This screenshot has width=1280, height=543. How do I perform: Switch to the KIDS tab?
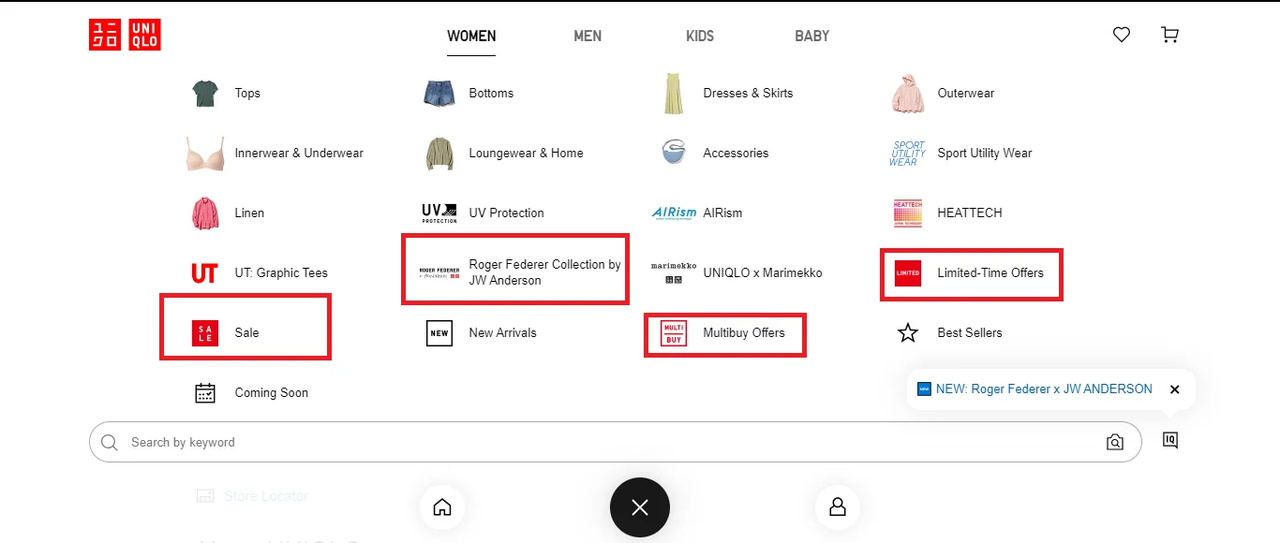pyautogui.click(x=700, y=36)
